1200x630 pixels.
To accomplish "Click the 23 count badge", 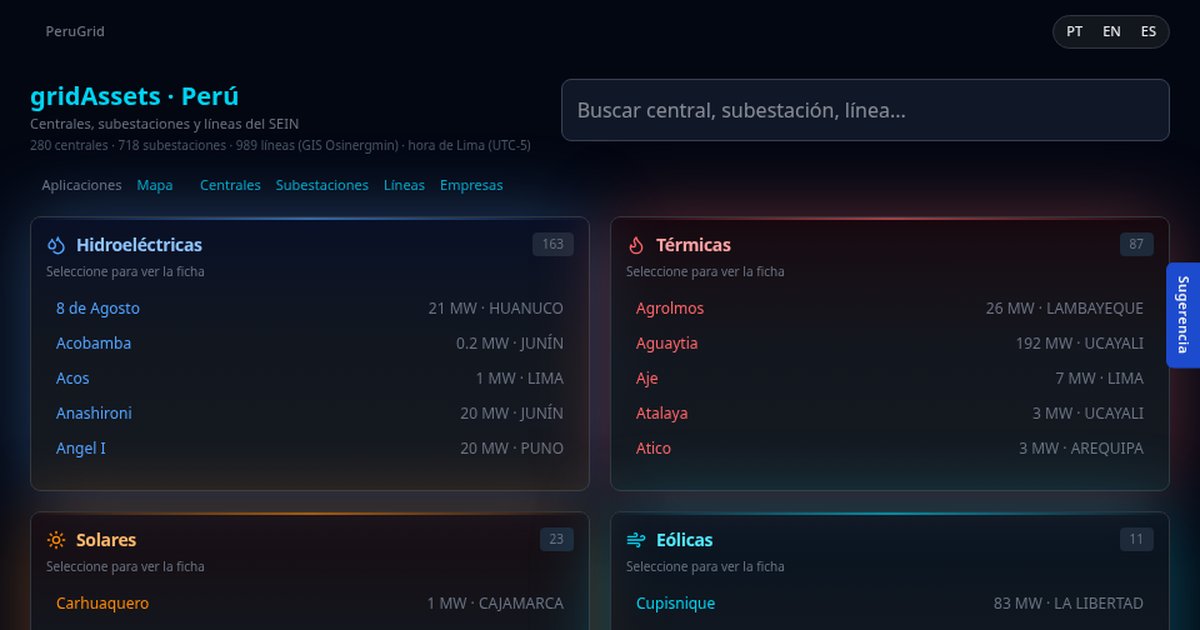I will coord(557,539).
